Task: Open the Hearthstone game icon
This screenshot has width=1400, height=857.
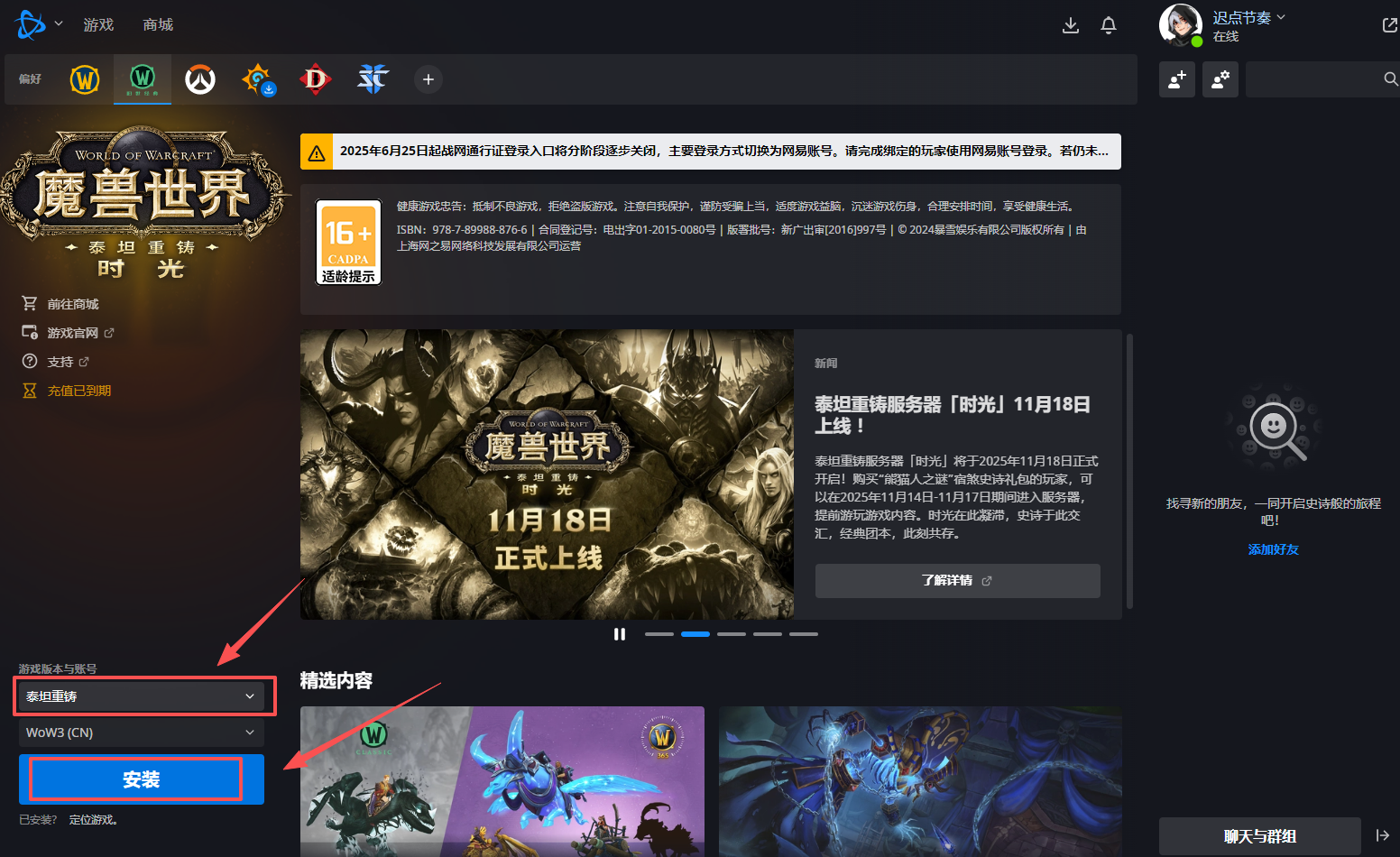Action: tap(258, 79)
